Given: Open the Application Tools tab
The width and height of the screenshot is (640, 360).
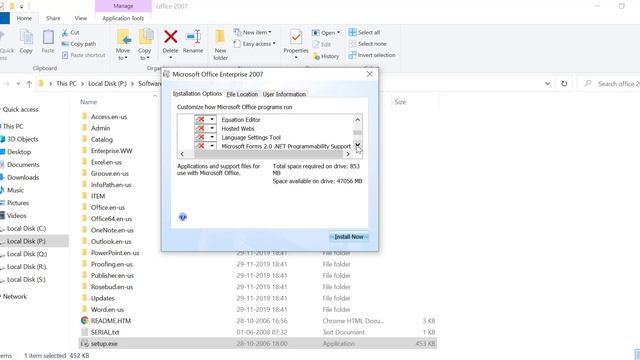Looking at the screenshot, I should (123, 18).
